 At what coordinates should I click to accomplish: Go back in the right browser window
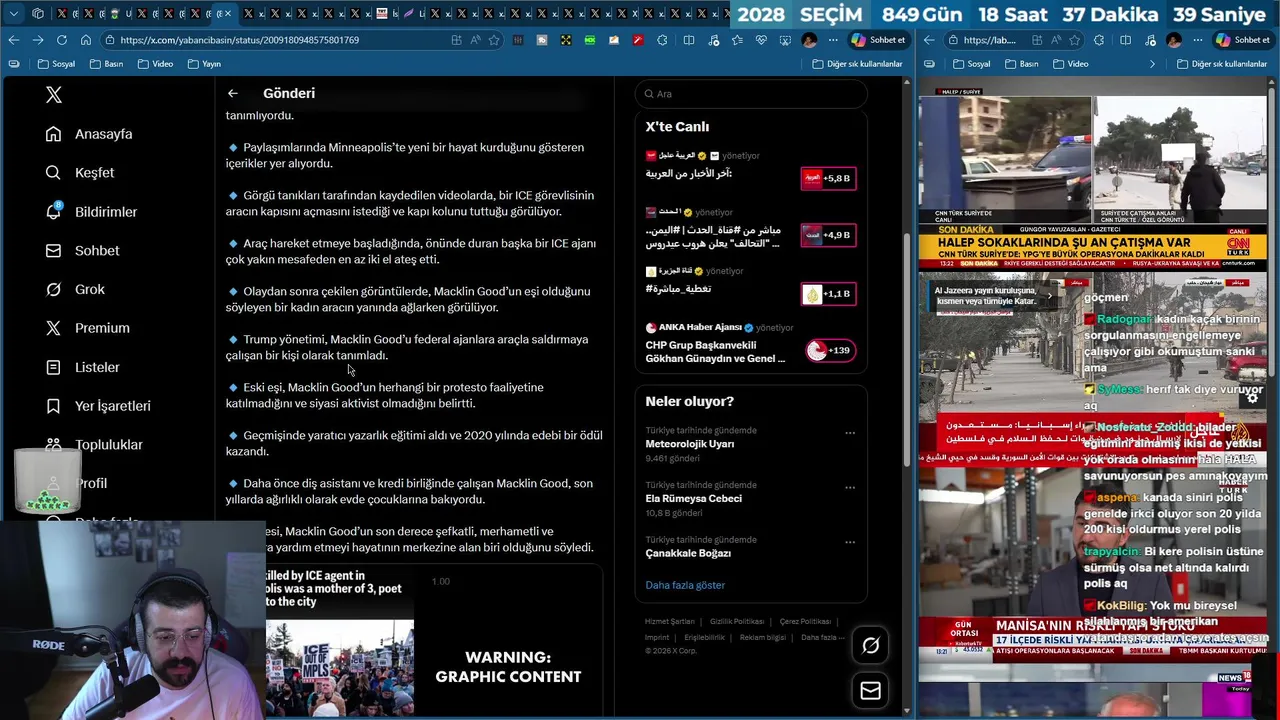[x=929, y=40]
